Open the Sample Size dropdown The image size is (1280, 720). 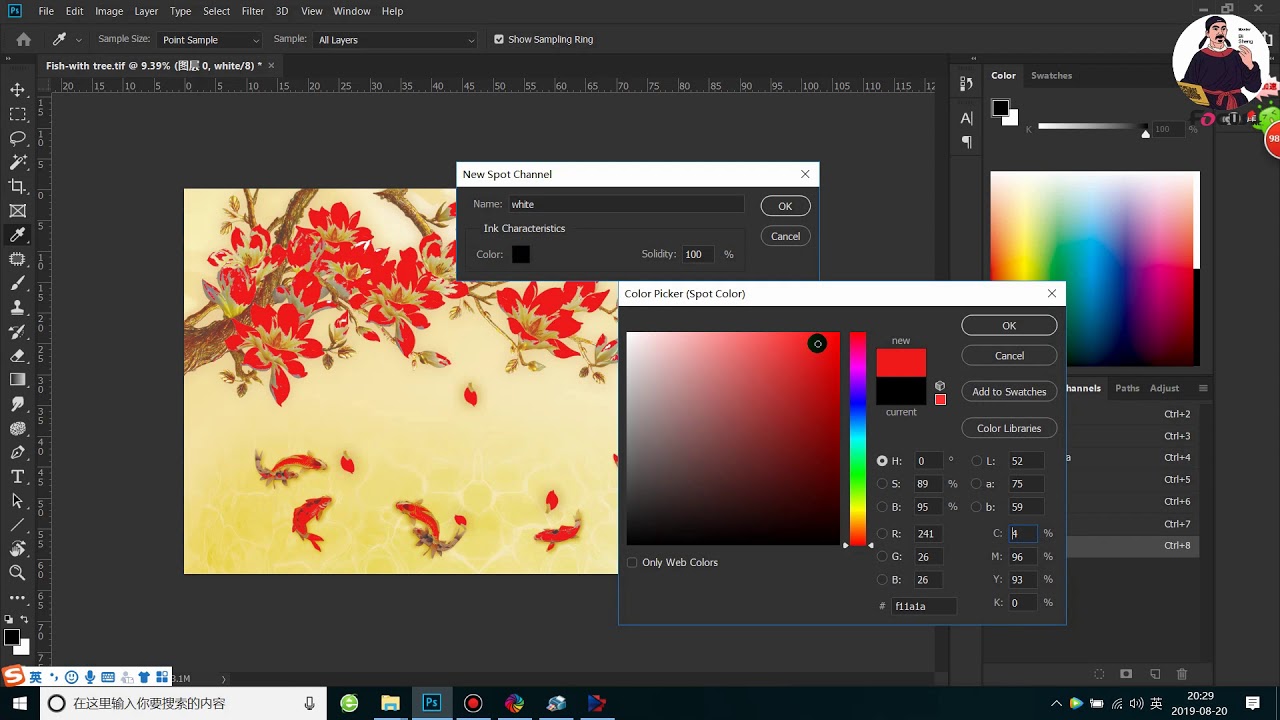point(209,40)
